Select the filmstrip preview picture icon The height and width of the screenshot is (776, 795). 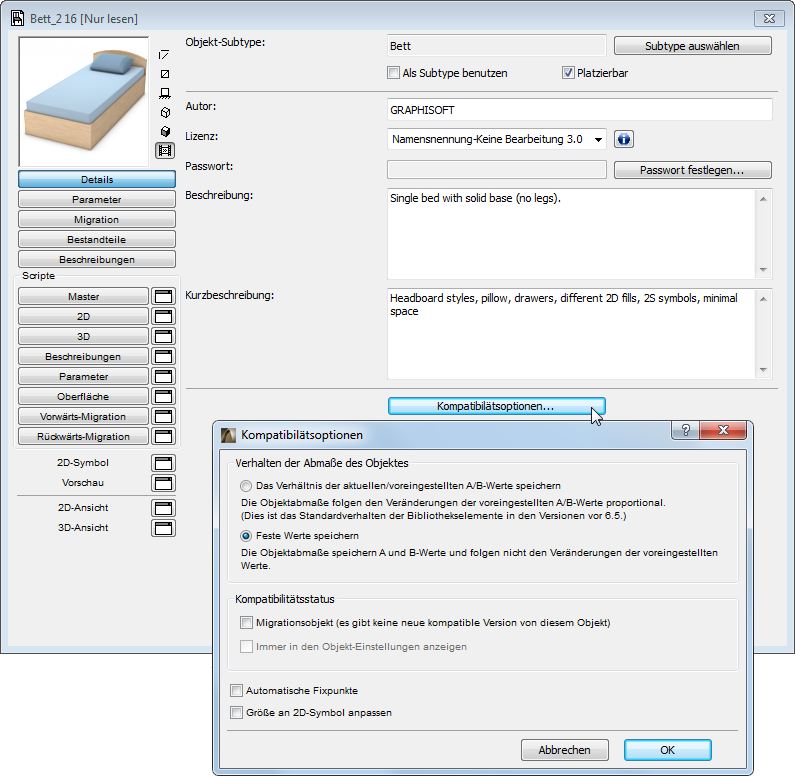[x=165, y=151]
